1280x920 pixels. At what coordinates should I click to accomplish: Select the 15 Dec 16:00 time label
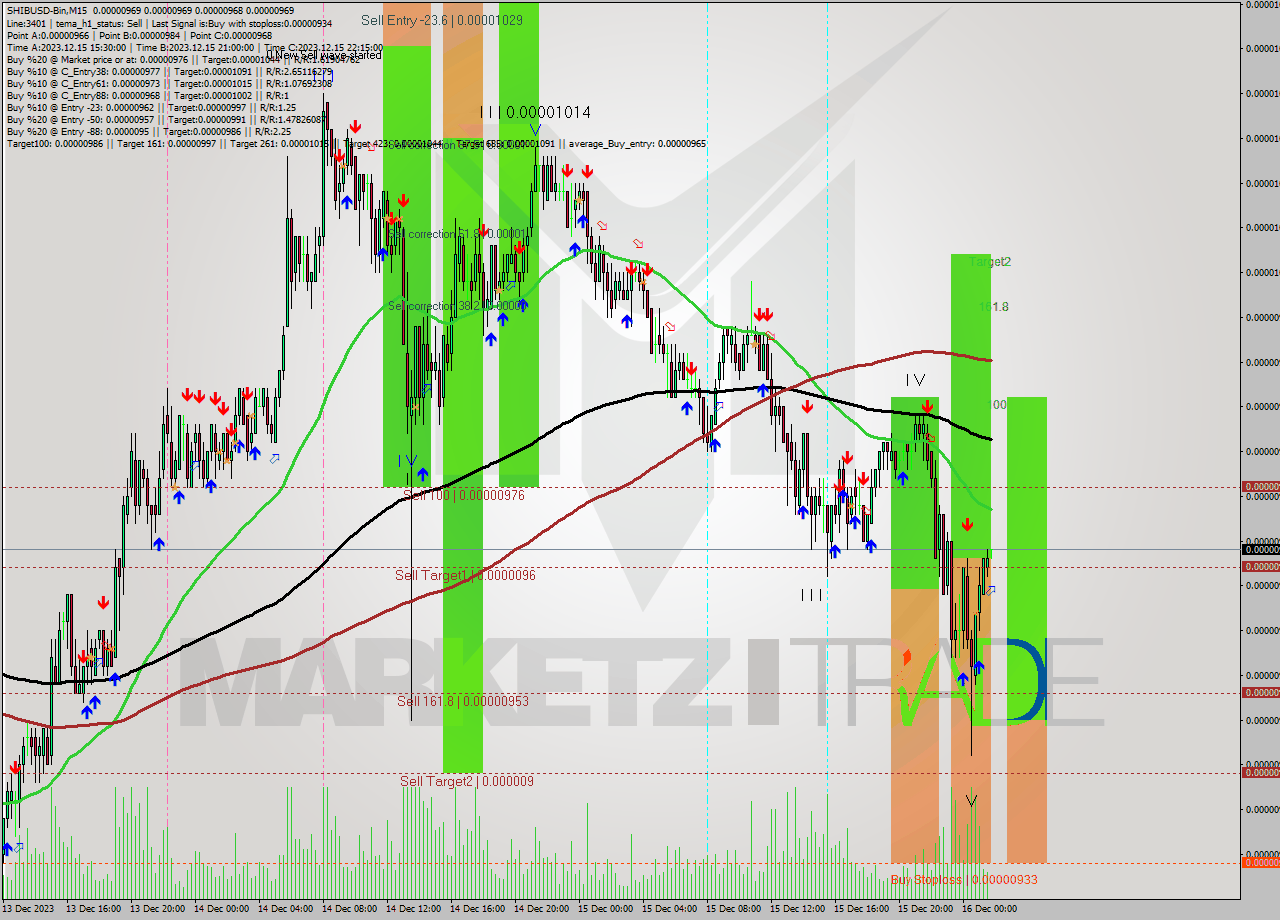pos(861,909)
